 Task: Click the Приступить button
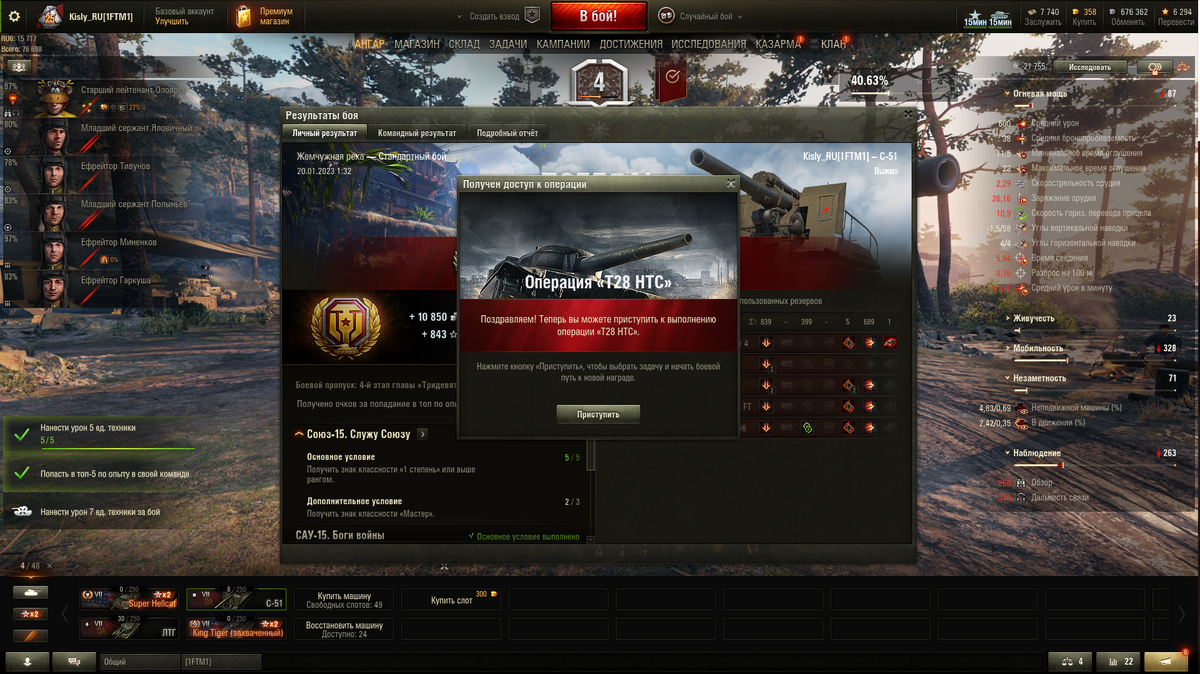pos(598,414)
